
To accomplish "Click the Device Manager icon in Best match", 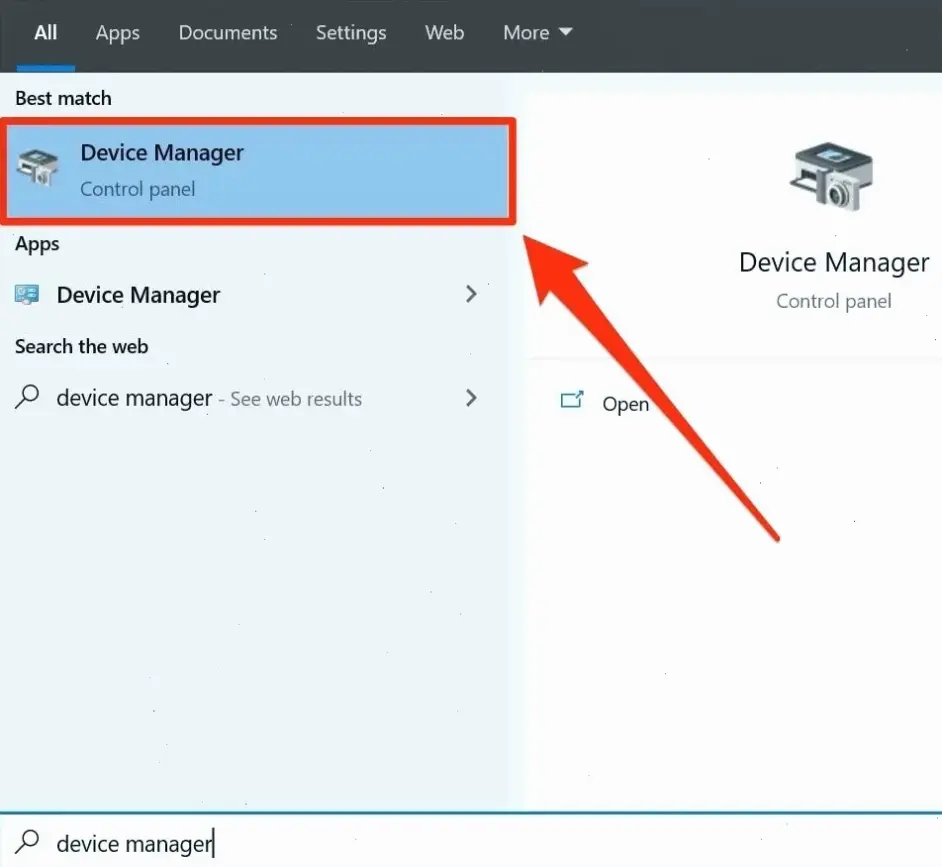I will tap(39, 169).
